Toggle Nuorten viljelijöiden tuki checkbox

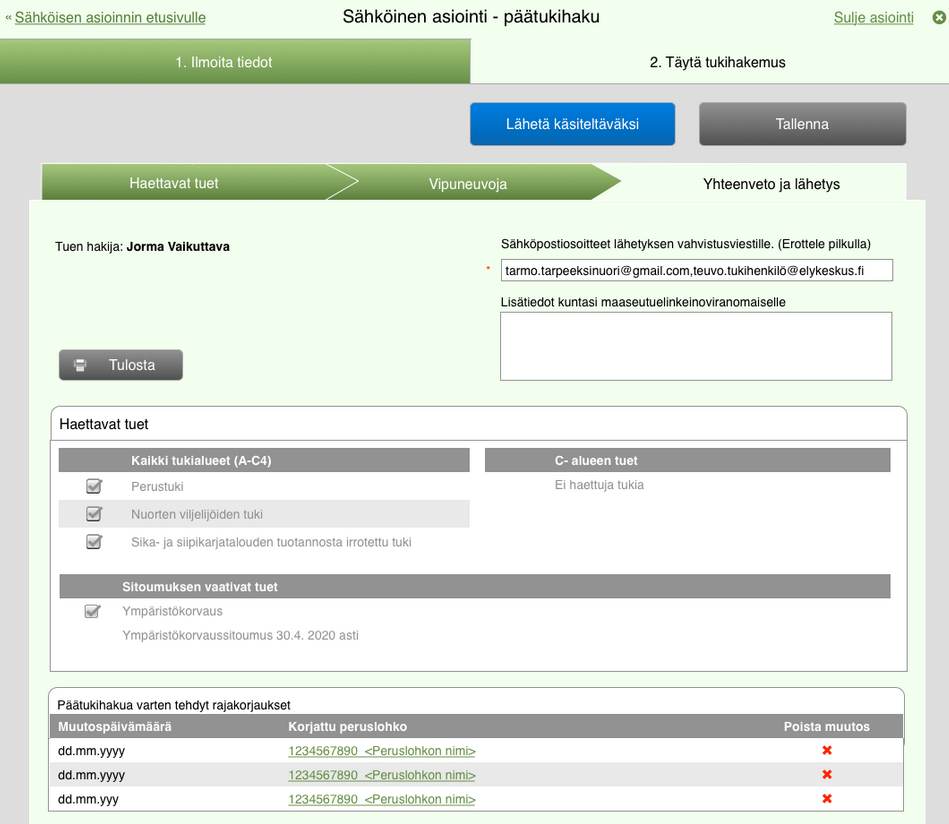(94, 514)
